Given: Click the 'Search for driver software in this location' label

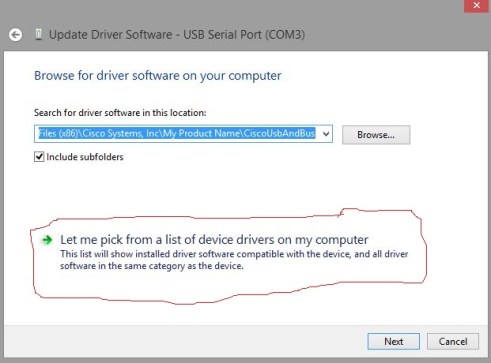Looking at the screenshot, I should coord(120,113).
